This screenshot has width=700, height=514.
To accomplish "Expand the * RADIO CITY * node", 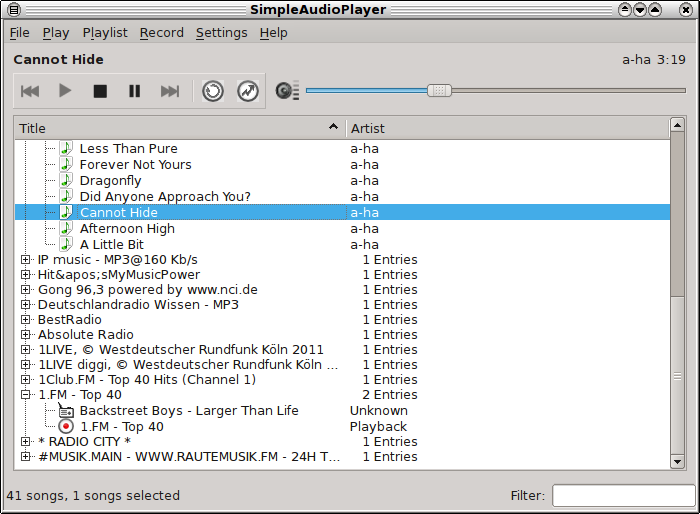I will [x=25, y=442].
